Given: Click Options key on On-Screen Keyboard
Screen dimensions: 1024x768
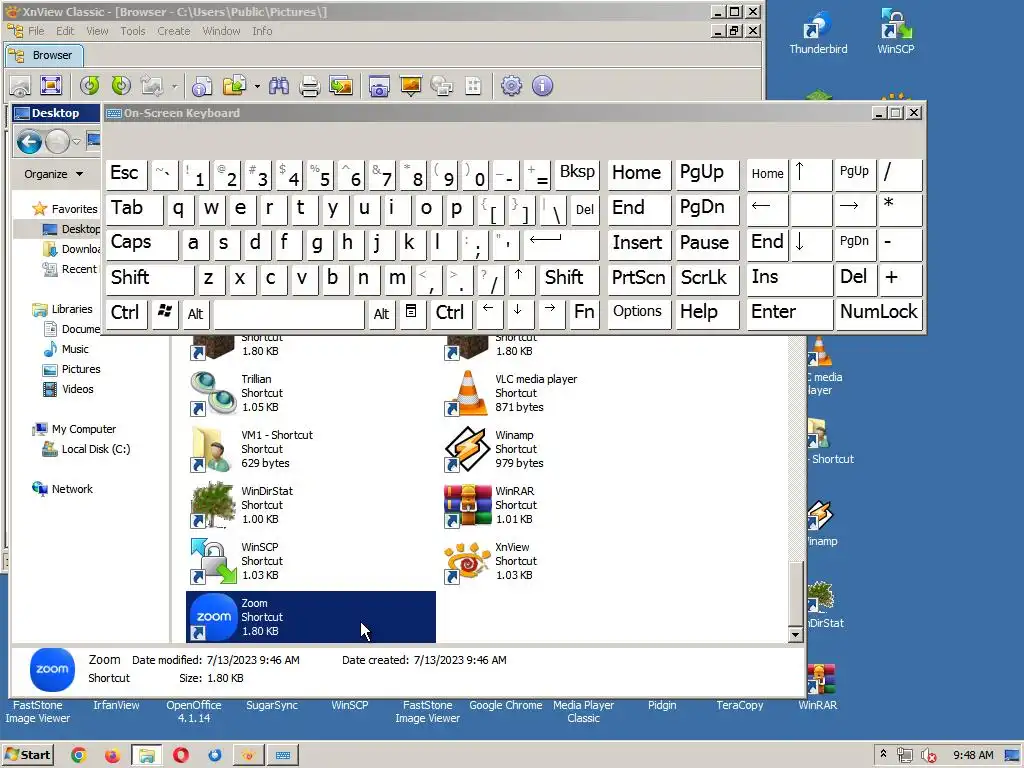Looking at the screenshot, I should (x=639, y=313).
